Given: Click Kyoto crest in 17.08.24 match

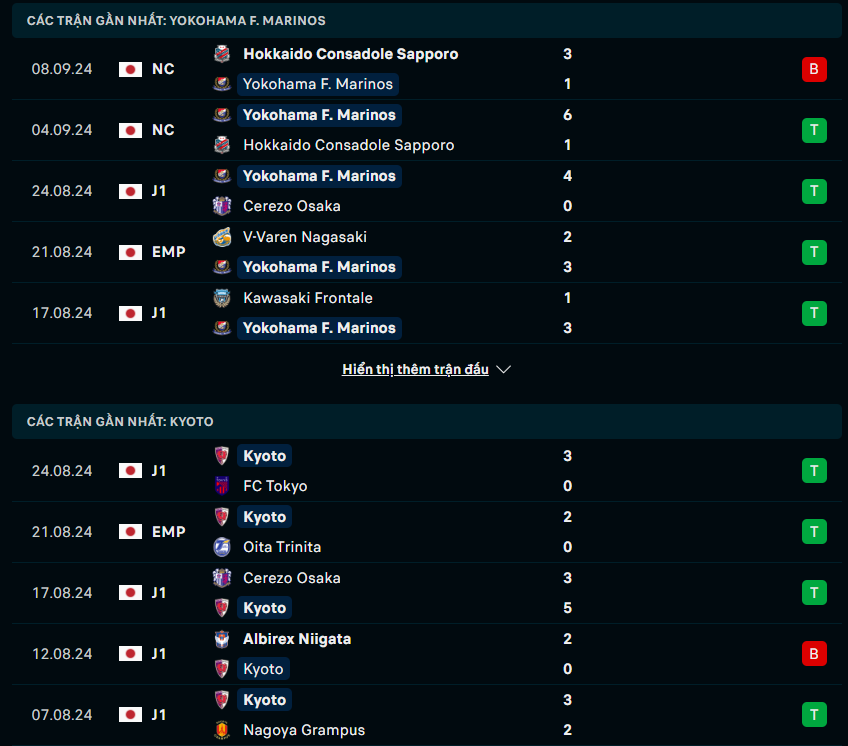Looking at the screenshot, I should [222, 608].
